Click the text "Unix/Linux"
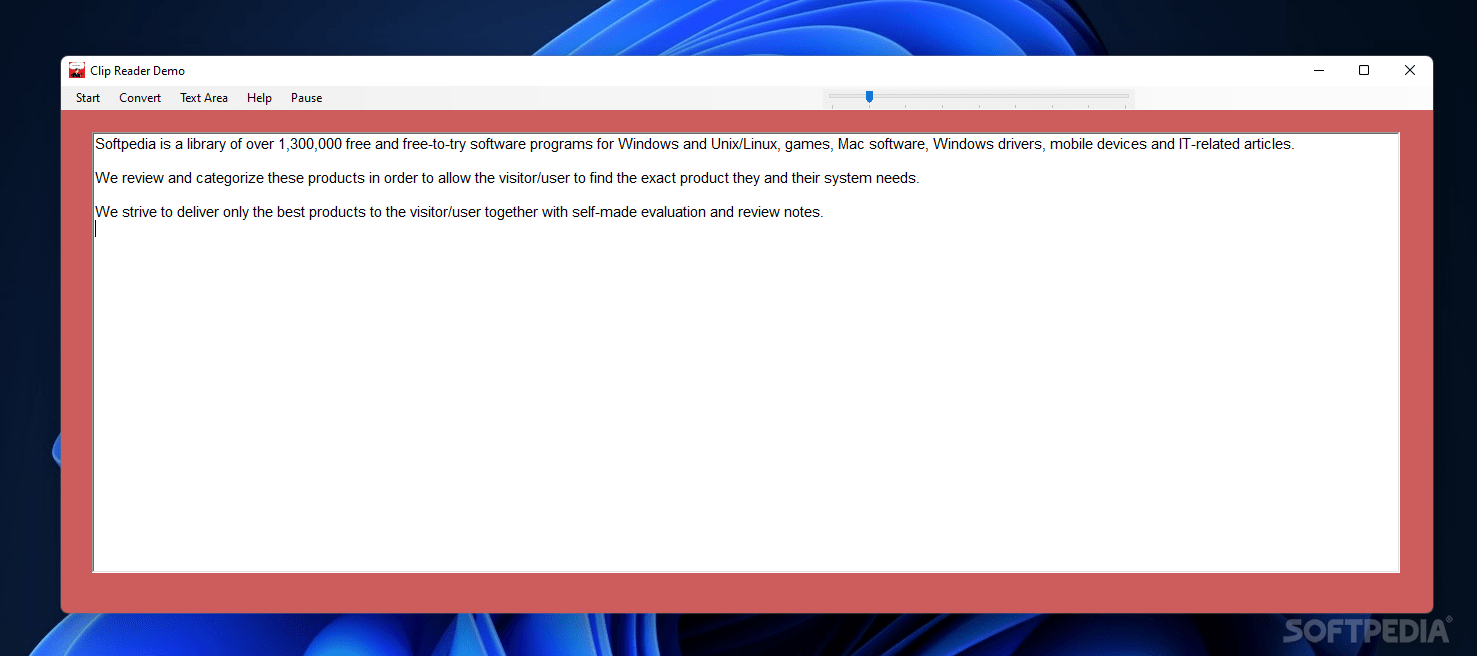1477x658 pixels. [x=746, y=144]
